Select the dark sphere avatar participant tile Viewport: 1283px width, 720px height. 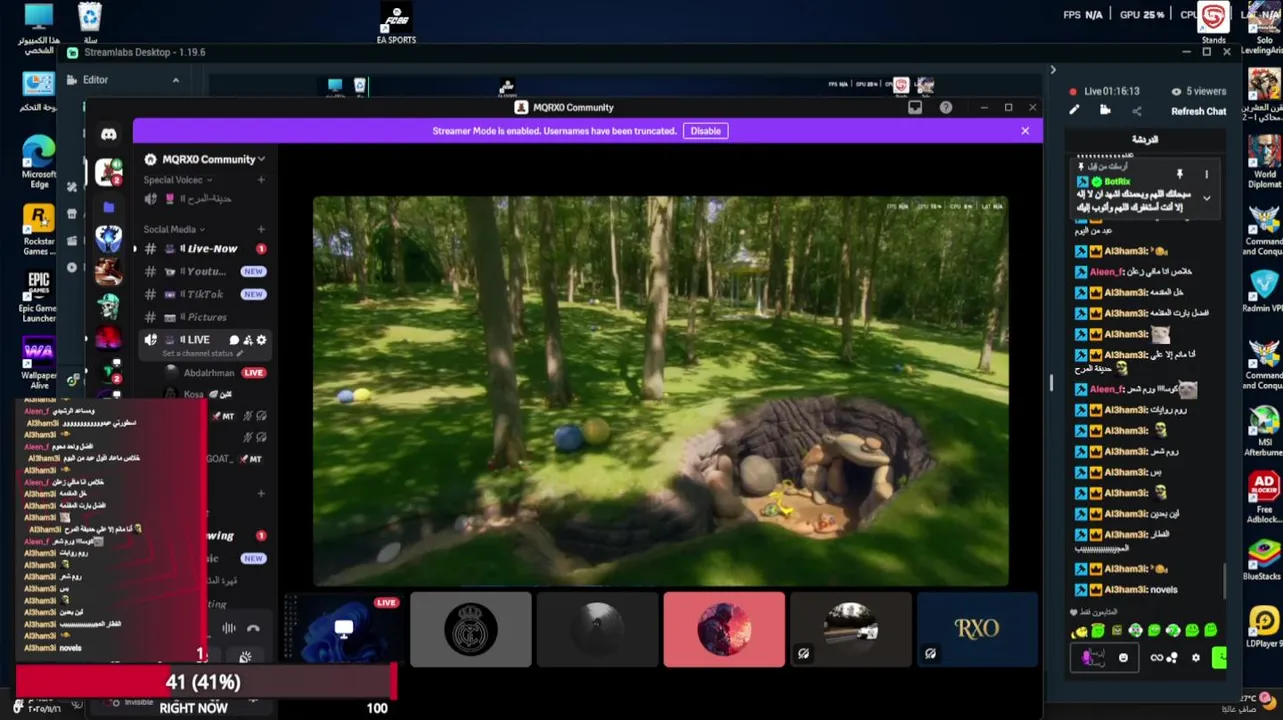[x=597, y=629]
